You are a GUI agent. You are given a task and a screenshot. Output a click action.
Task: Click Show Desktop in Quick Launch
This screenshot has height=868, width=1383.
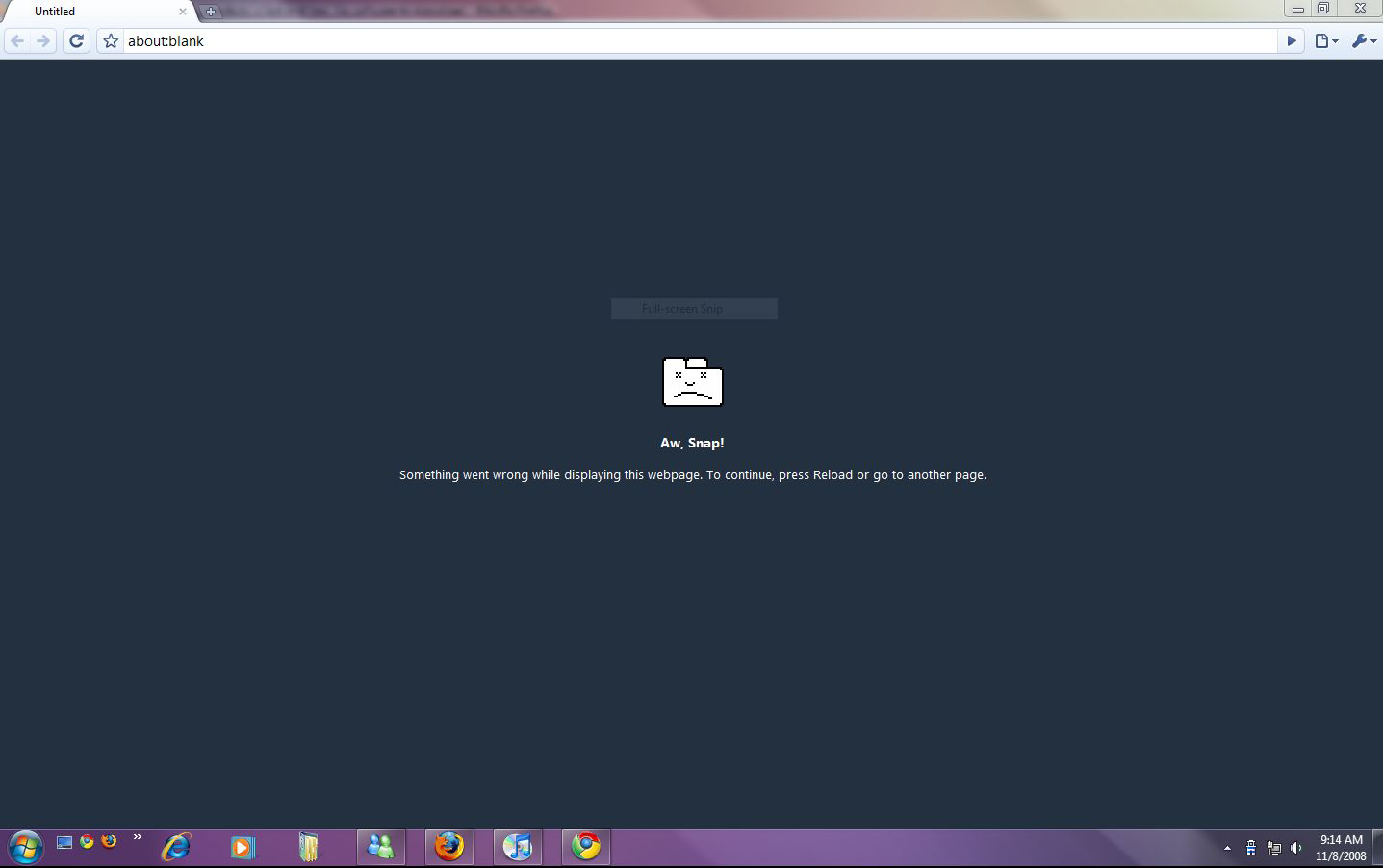tap(64, 842)
